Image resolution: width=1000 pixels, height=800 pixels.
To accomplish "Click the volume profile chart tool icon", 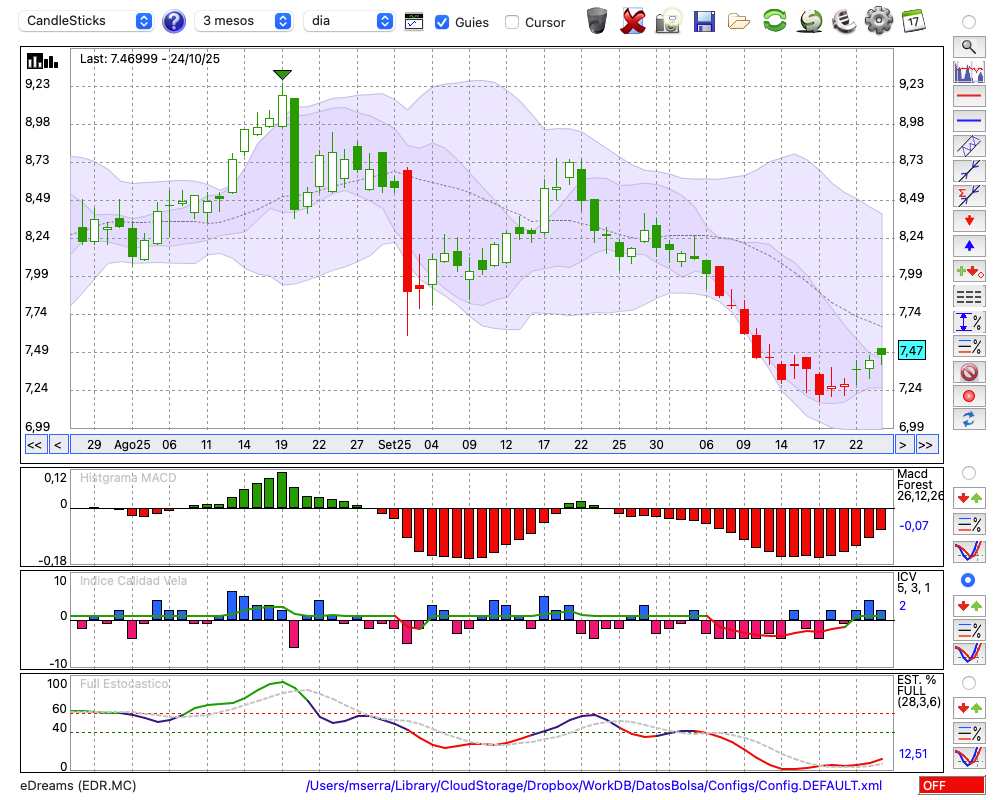I will coord(969,71).
